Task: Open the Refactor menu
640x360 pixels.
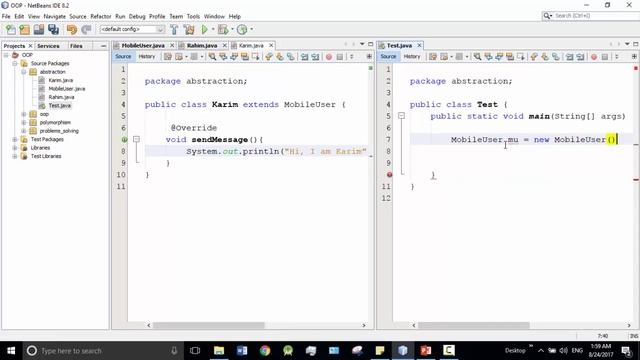Action: pos(100,16)
